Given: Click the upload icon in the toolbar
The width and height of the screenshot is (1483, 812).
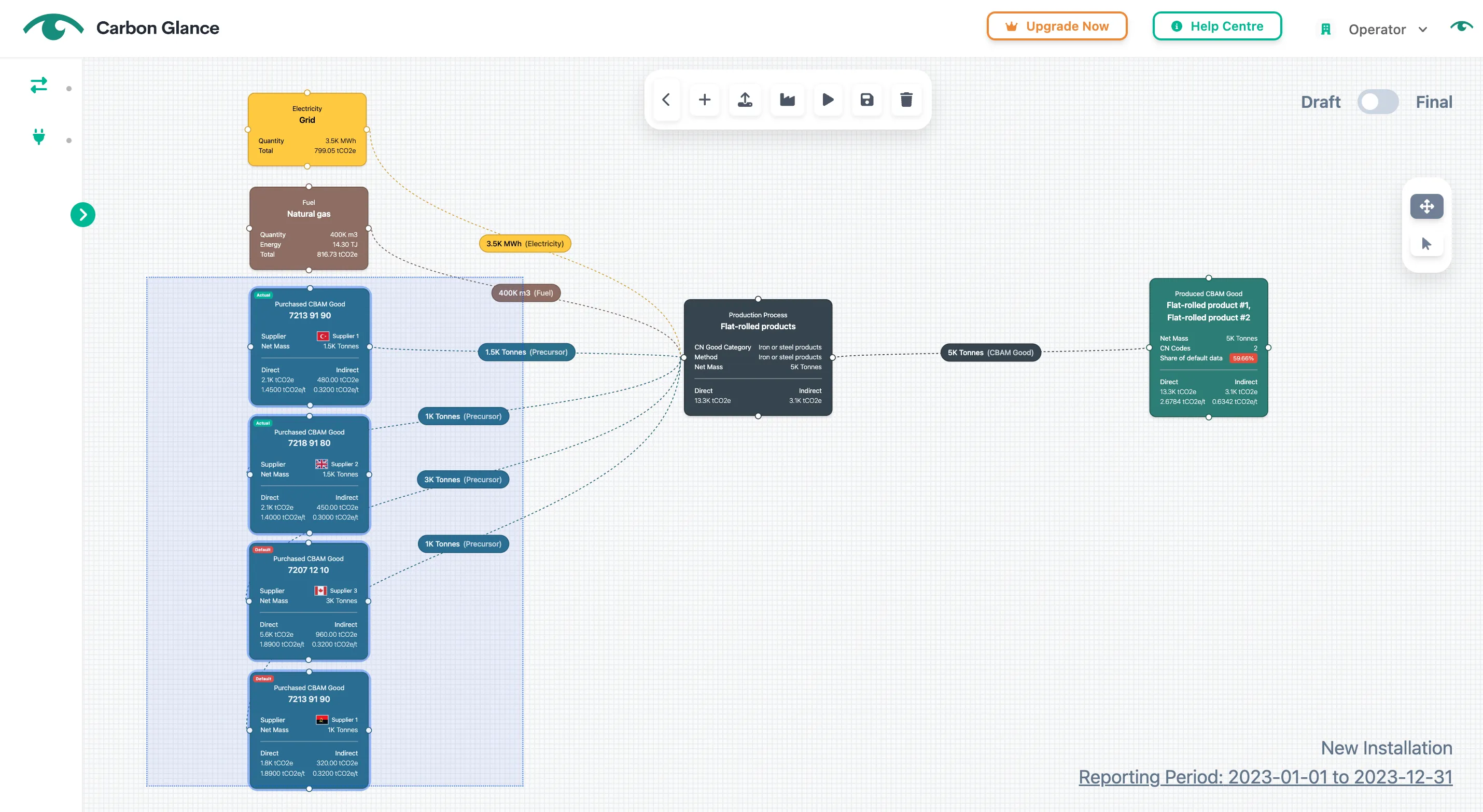Looking at the screenshot, I should coord(745,100).
